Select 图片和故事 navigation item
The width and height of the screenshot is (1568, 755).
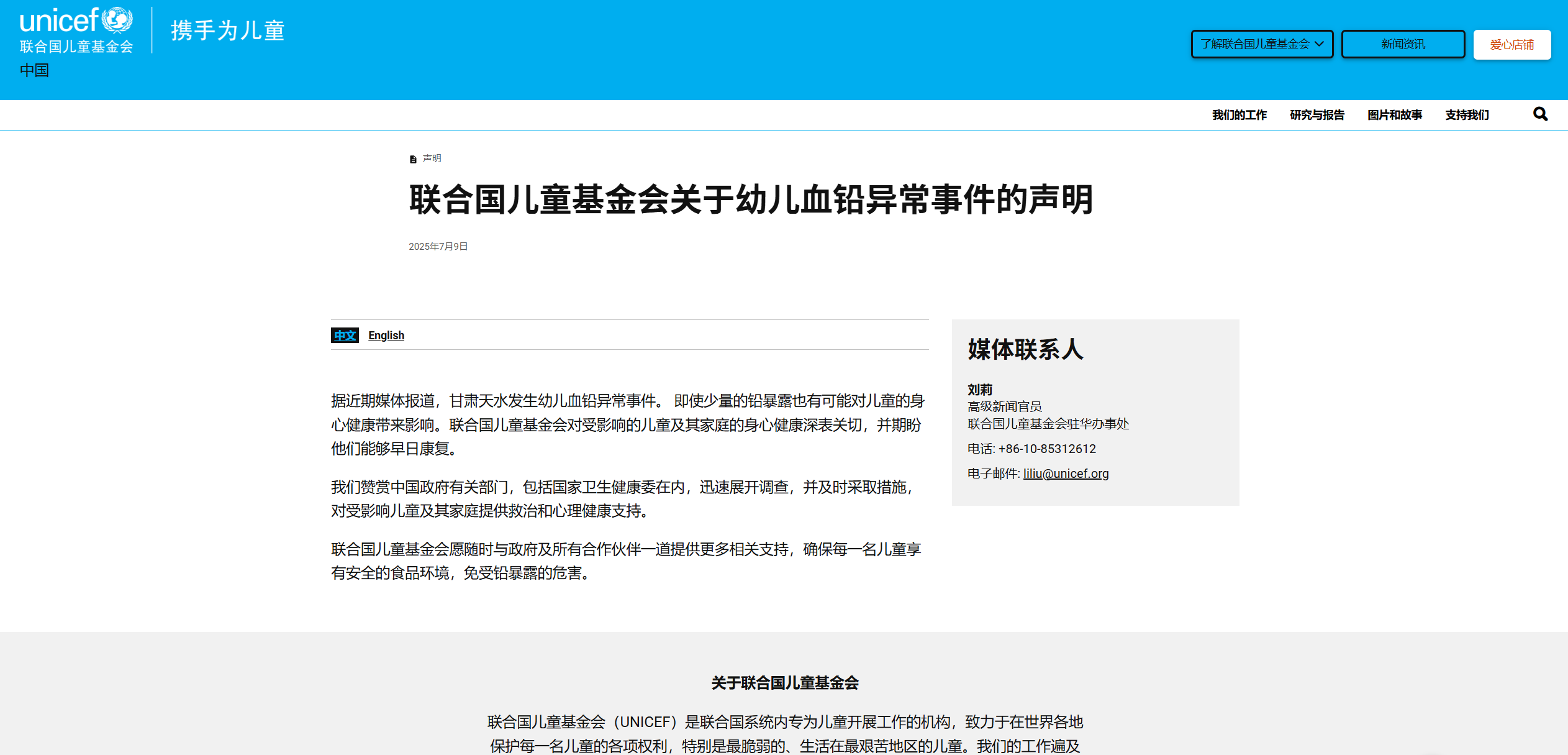1394,115
